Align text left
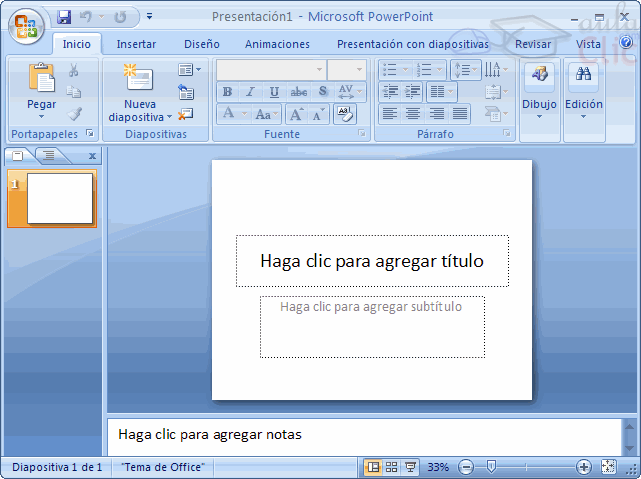The height and width of the screenshot is (479, 641). [x=390, y=114]
